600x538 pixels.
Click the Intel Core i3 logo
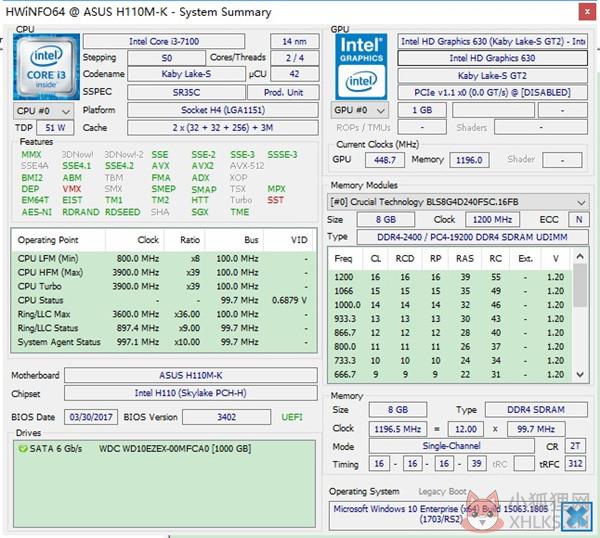pyautogui.click(x=46, y=67)
